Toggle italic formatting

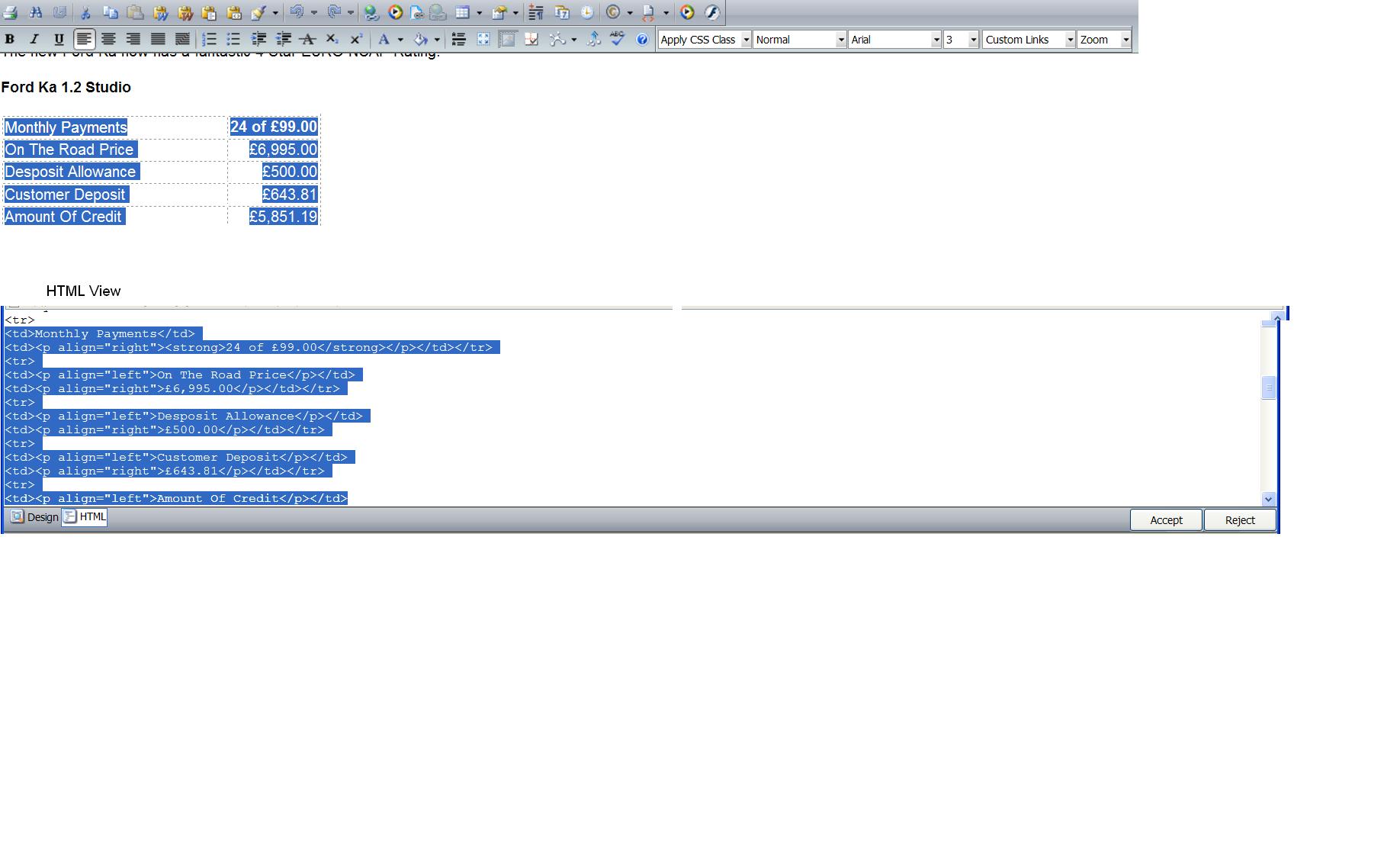click(x=34, y=39)
